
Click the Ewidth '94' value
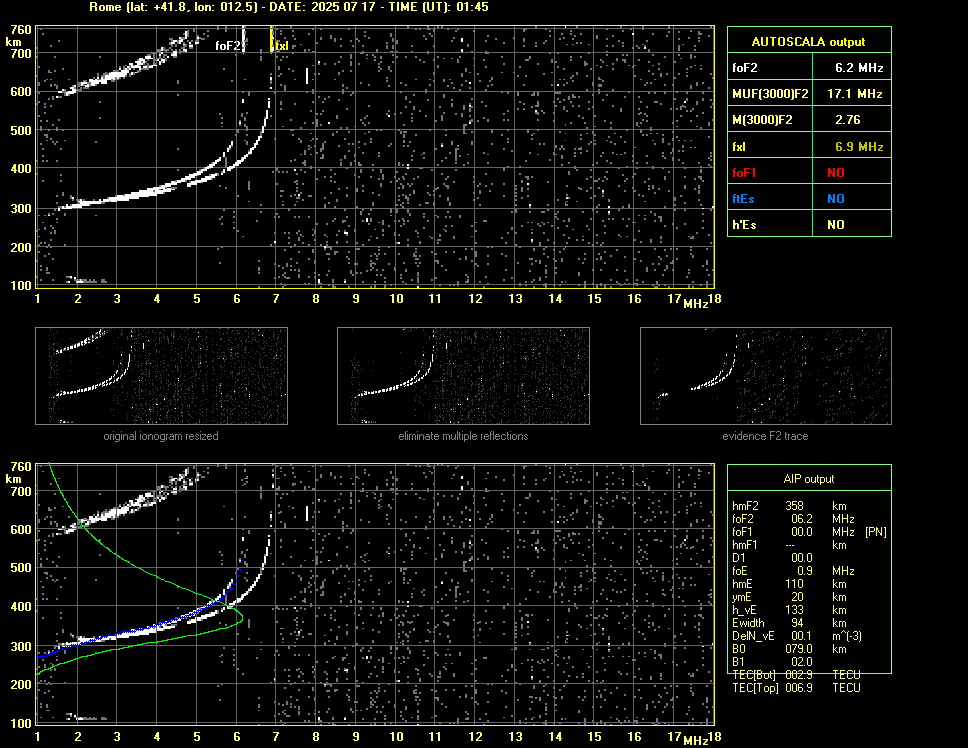pyautogui.click(x=798, y=623)
